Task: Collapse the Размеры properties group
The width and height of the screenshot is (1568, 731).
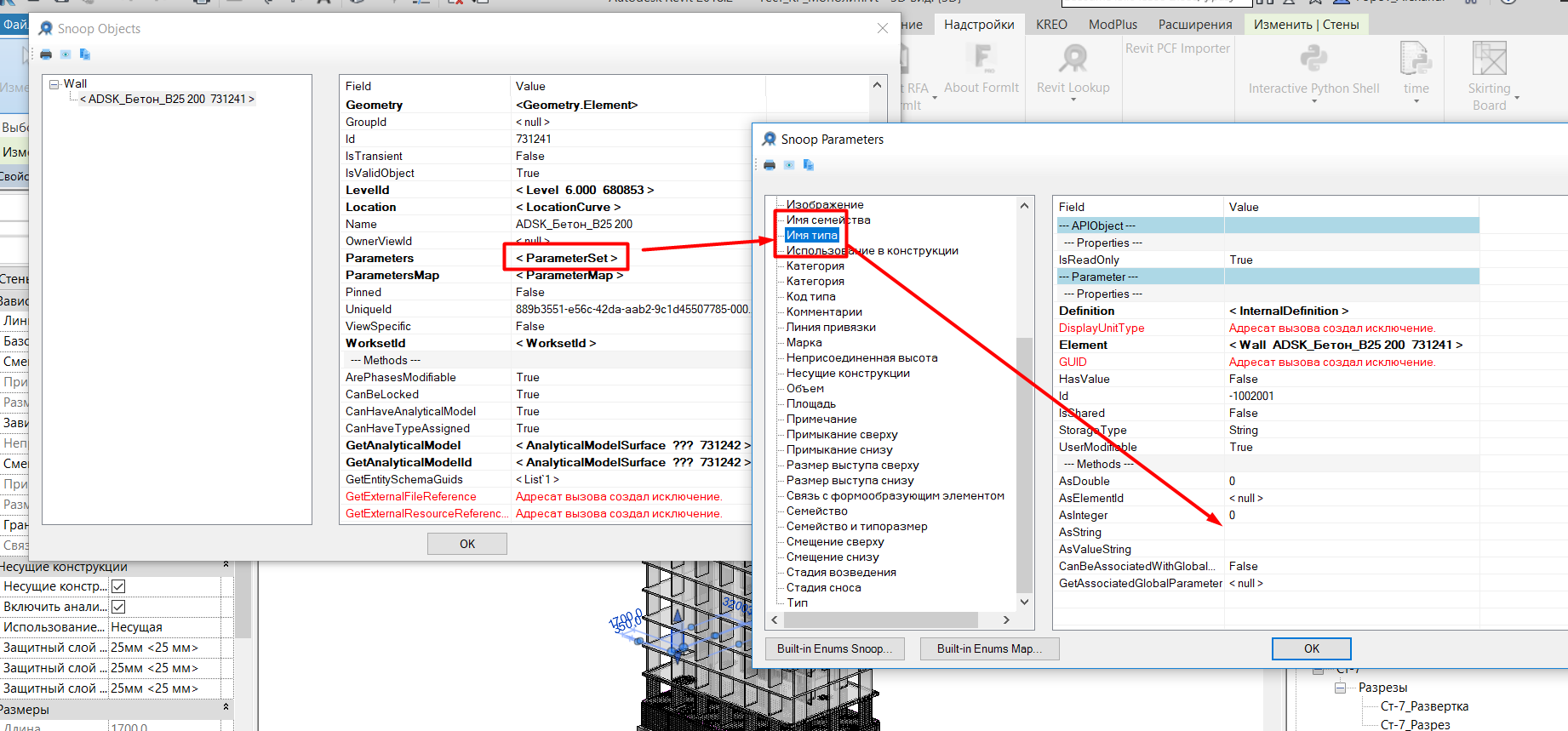Action: [226, 708]
